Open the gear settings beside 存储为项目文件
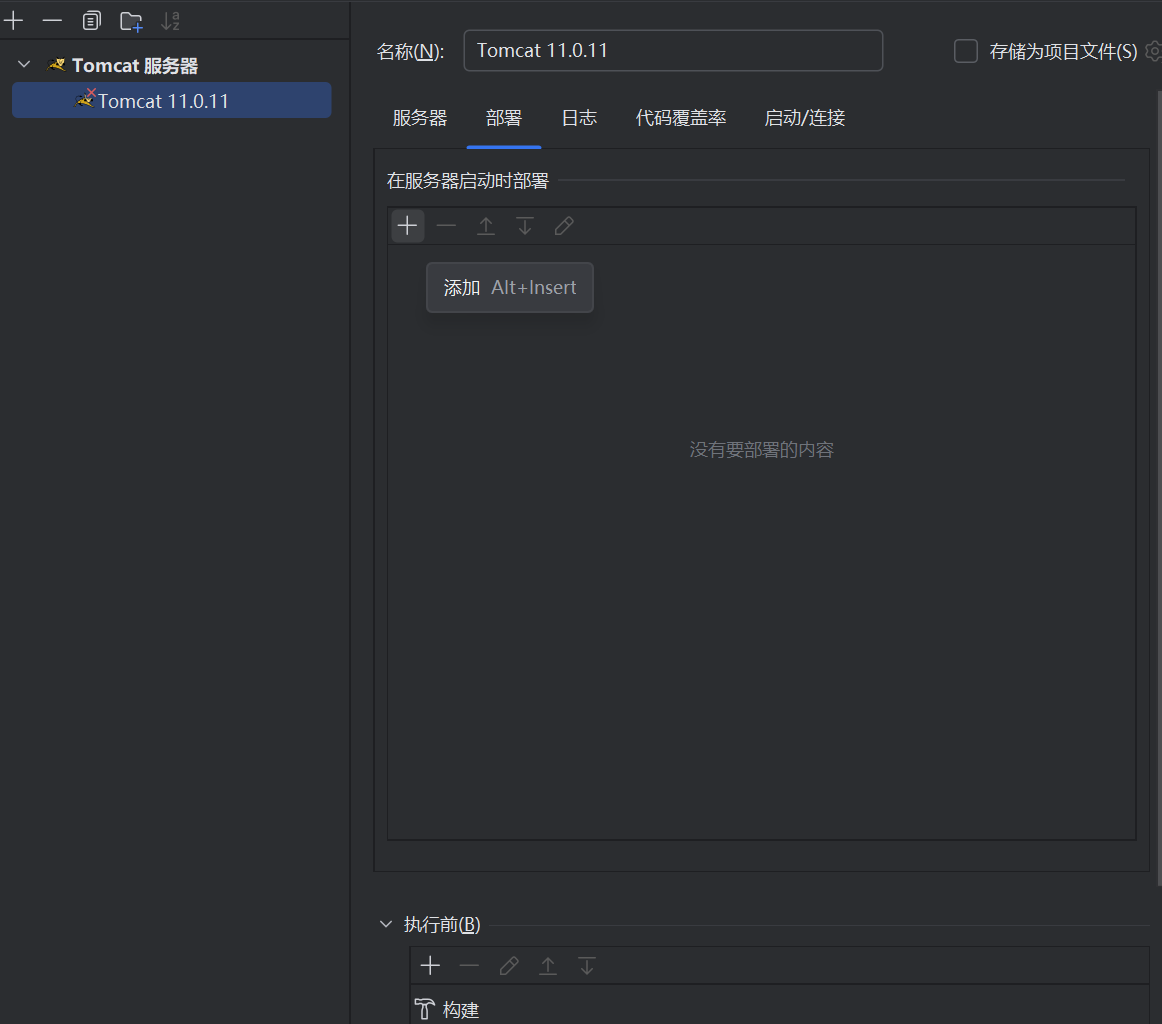Viewport: 1162px width, 1024px height. (x=1153, y=51)
